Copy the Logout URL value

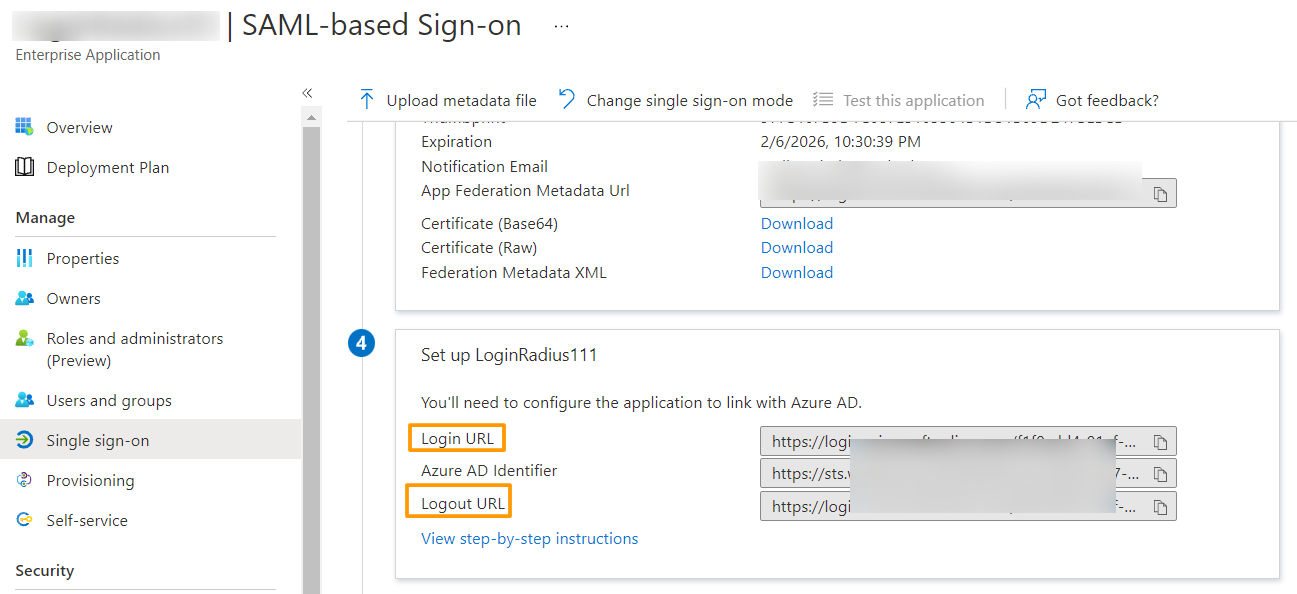click(x=1160, y=505)
